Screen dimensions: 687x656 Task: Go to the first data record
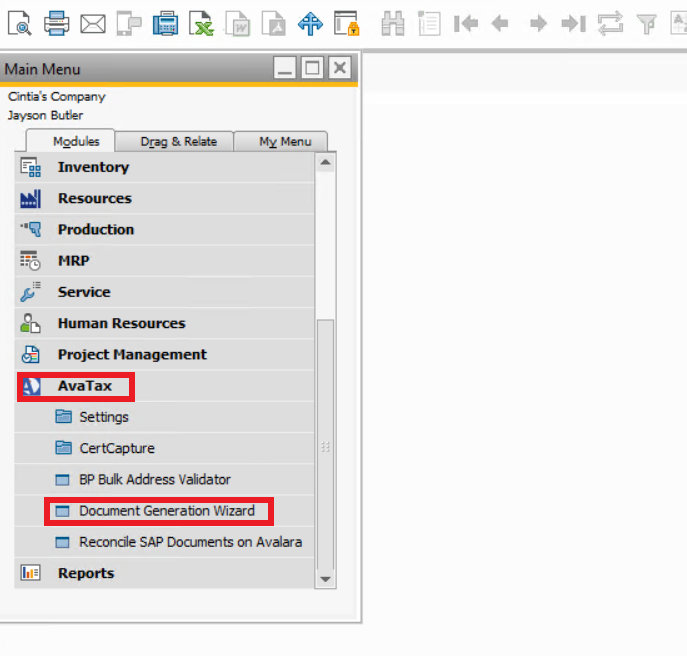click(x=466, y=24)
